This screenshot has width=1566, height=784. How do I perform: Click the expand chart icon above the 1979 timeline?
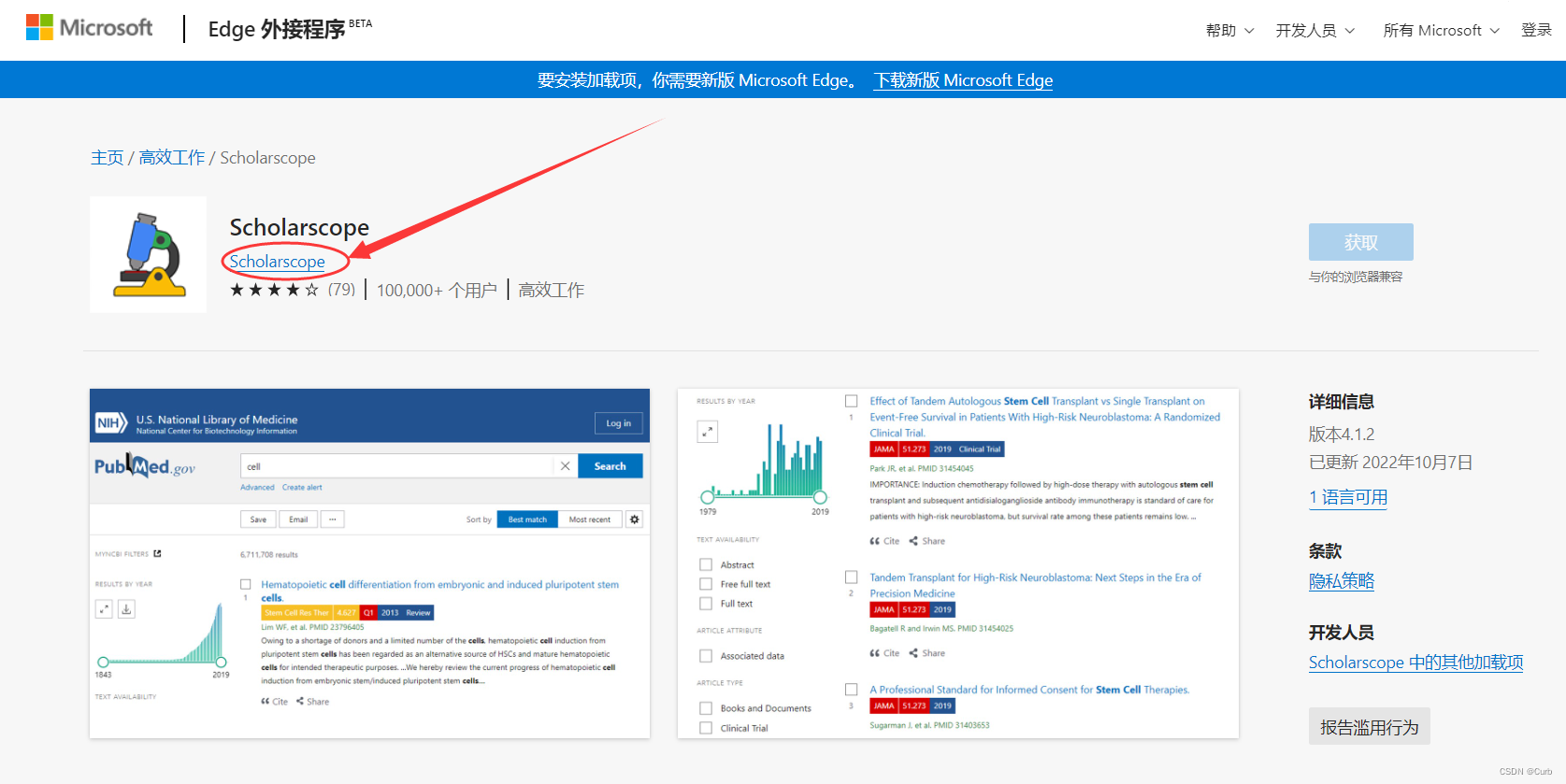(708, 432)
